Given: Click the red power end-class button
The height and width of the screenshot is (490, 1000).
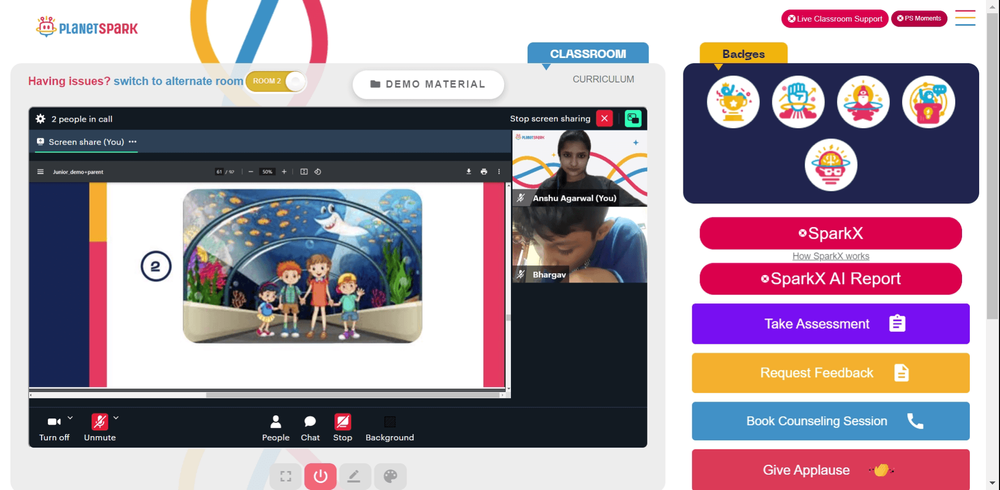Looking at the screenshot, I should [320, 476].
